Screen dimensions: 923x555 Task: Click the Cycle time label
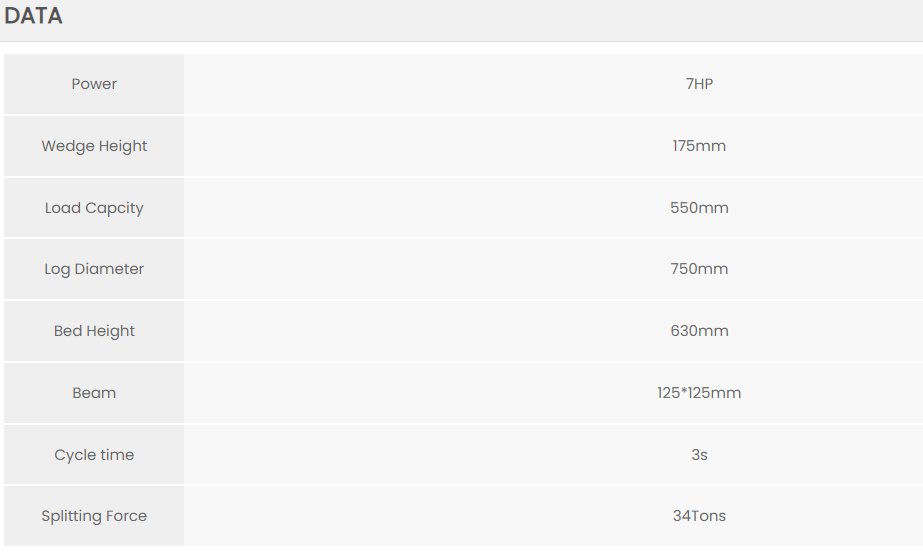[94, 455]
